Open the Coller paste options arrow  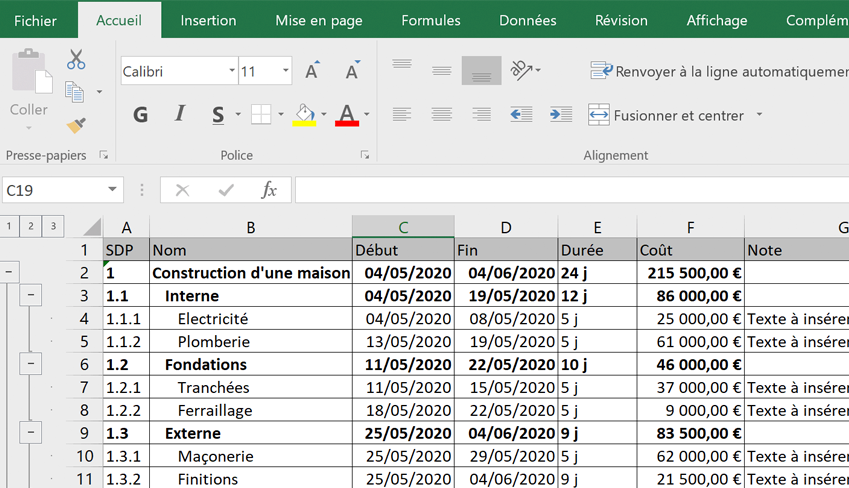29,128
